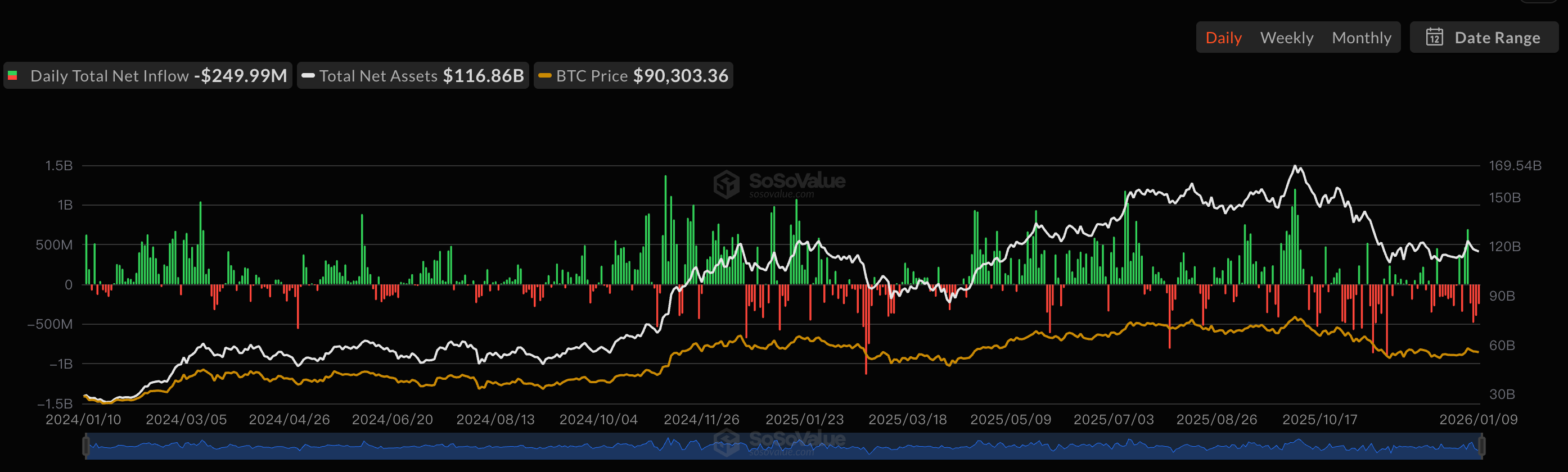Click the orange BTC Price legend marker
Viewport: 1568px width, 472px height.
click(x=545, y=76)
